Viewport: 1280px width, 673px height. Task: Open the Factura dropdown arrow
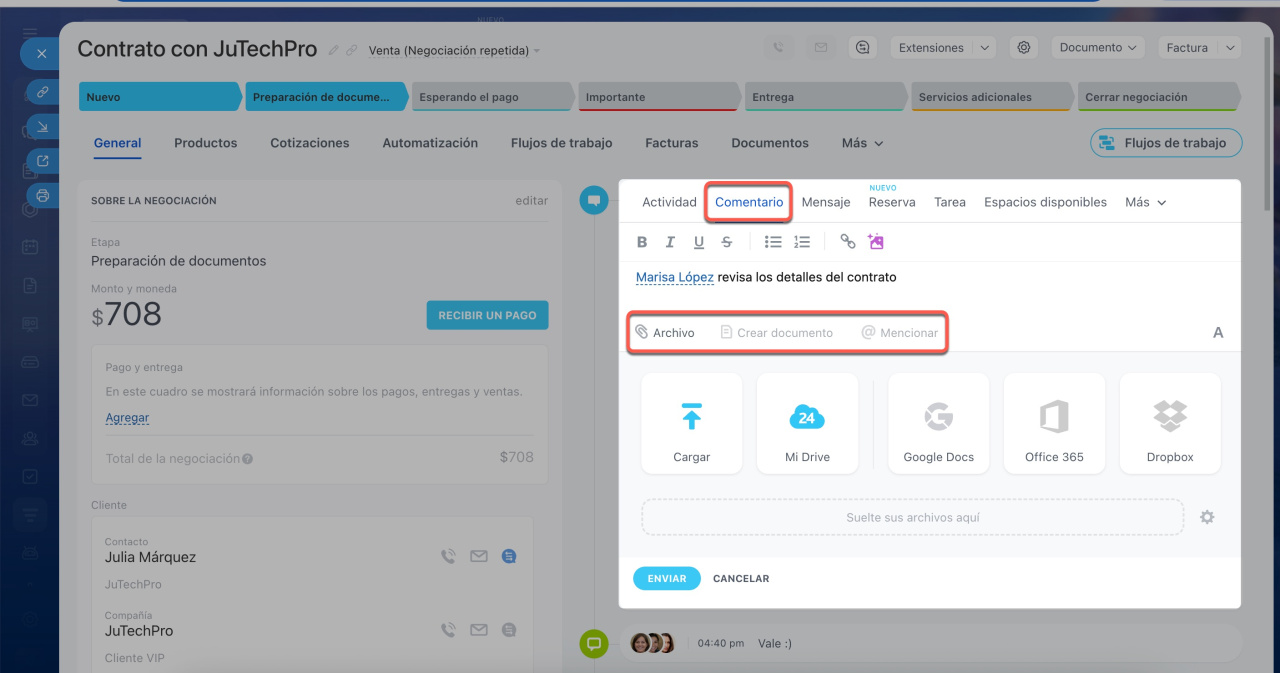click(1230, 48)
